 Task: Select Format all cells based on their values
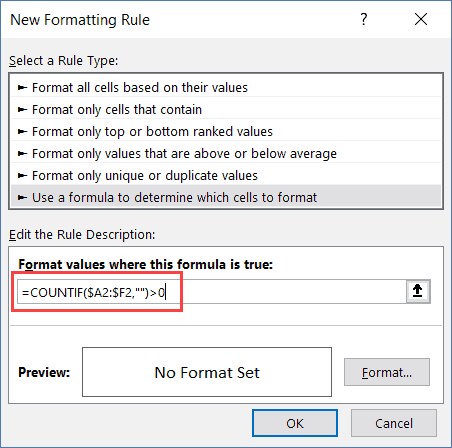point(226,88)
